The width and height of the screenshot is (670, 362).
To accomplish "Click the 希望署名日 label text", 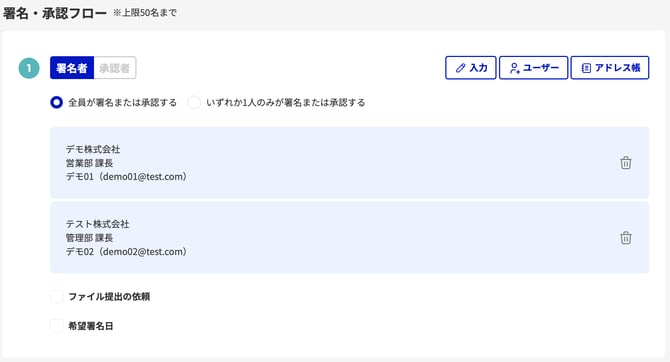I will tap(91, 326).
